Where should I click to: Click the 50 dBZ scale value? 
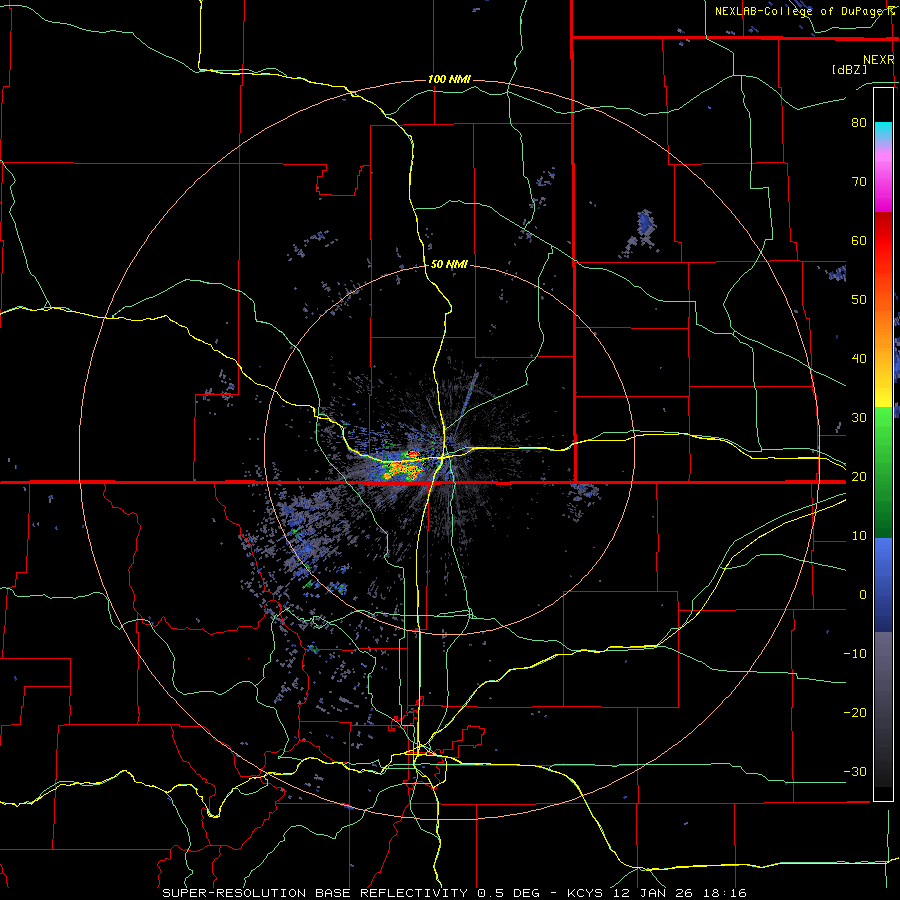tap(859, 300)
